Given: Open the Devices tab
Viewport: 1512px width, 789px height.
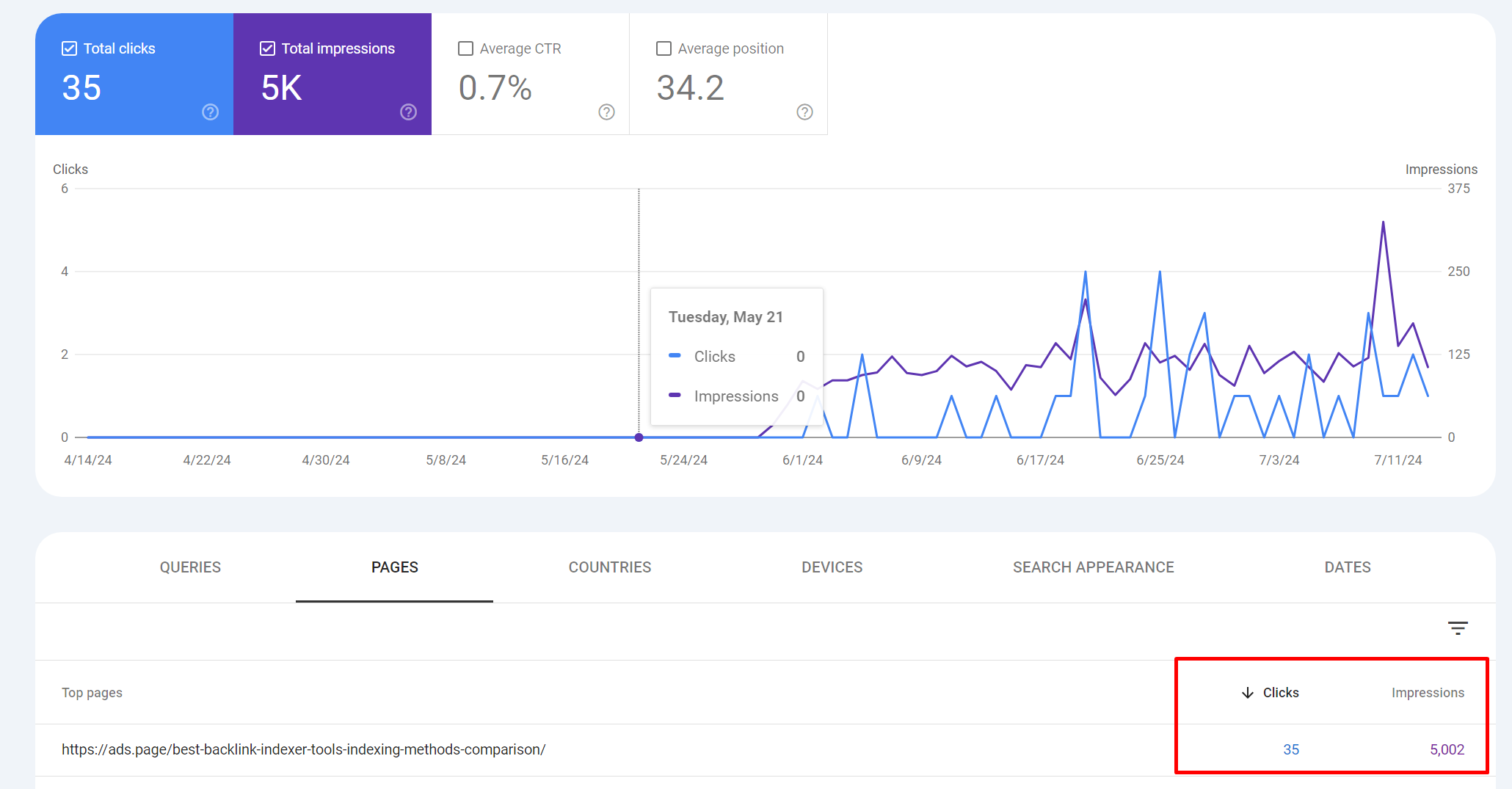Looking at the screenshot, I should pyautogui.click(x=832, y=567).
